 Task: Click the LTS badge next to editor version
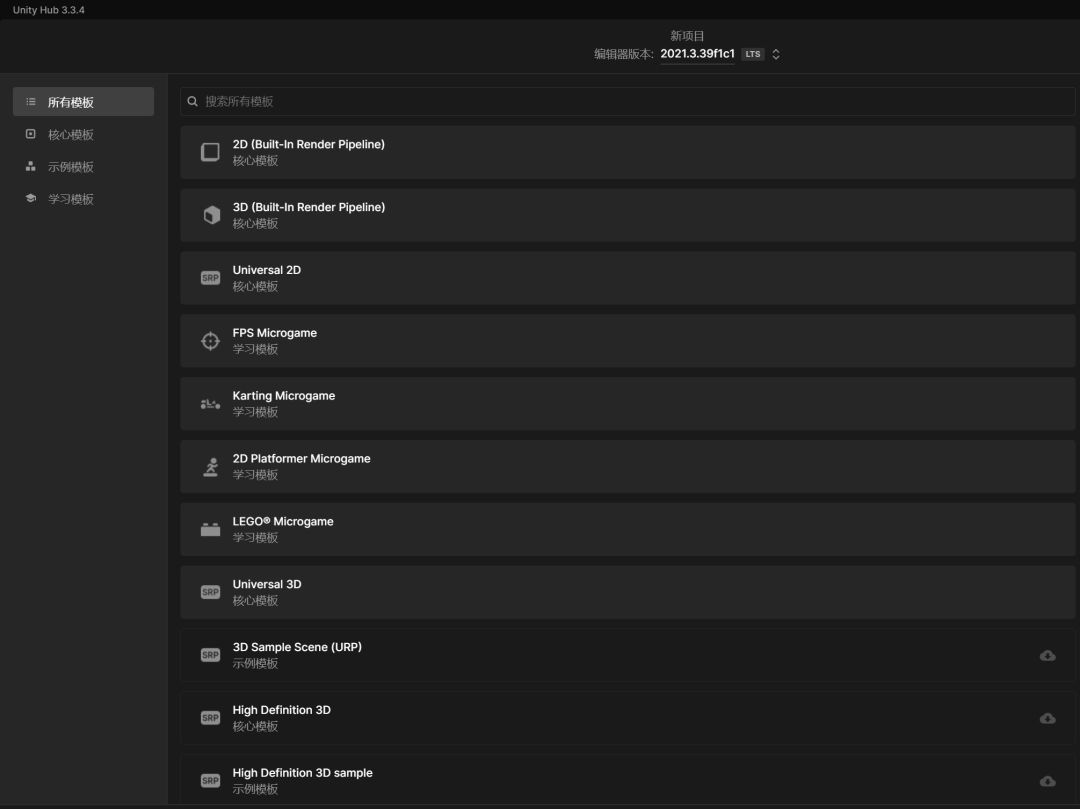(753, 54)
